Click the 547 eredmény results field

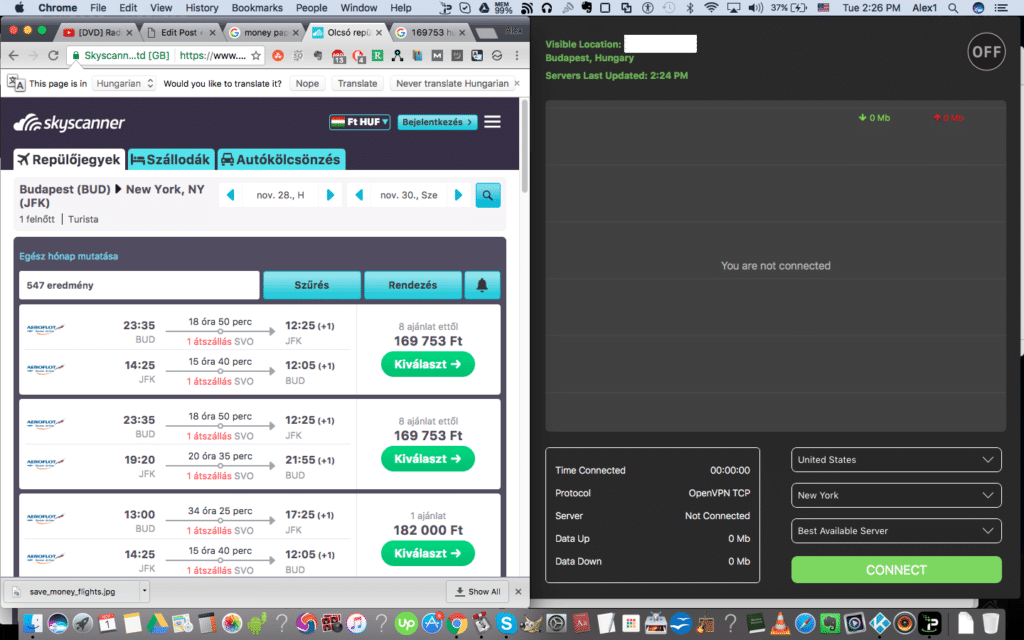(138, 285)
